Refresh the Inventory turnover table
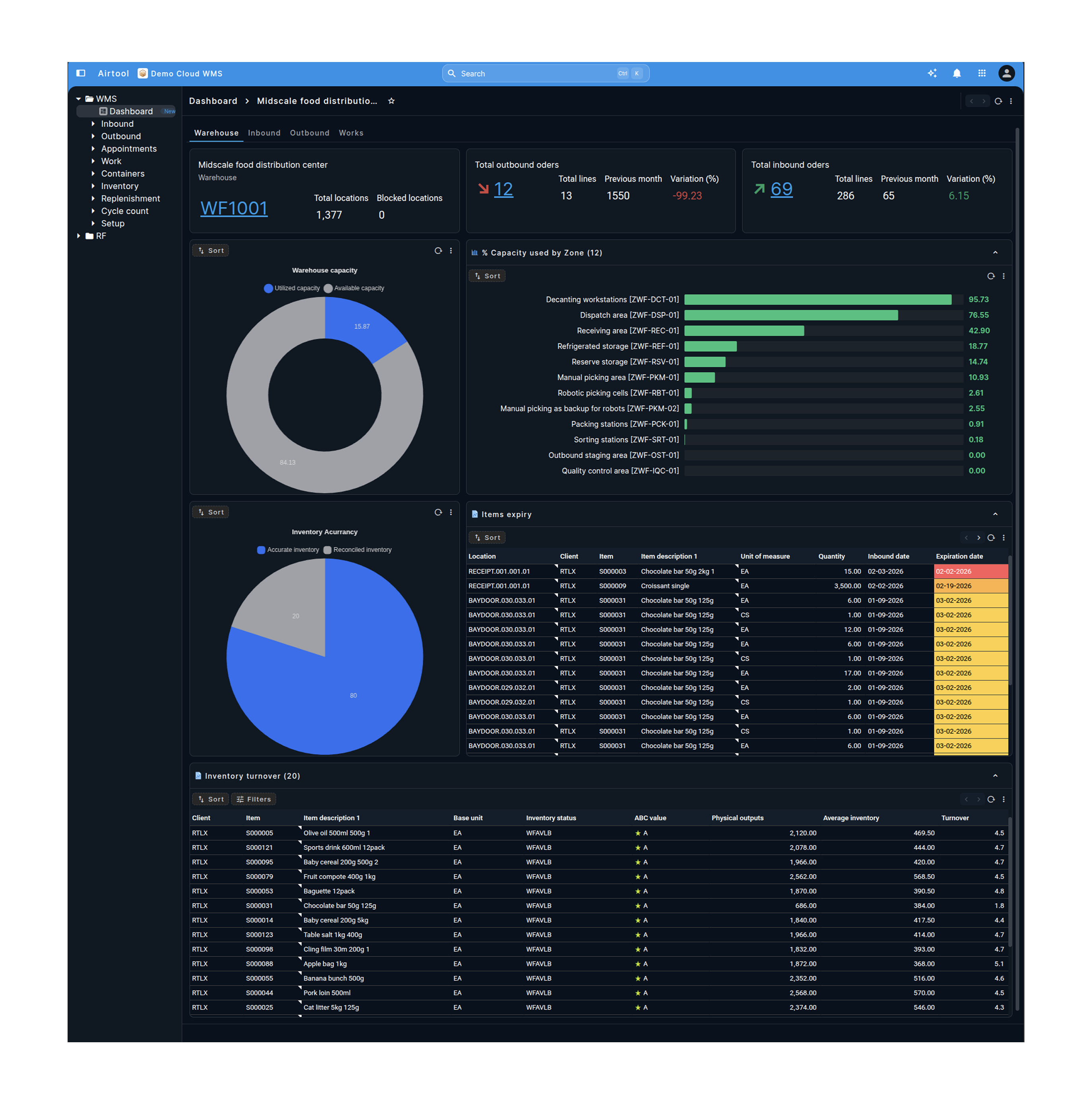Image resolution: width=1092 pixels, height=1113 pixels. click(x=991, y=799)
